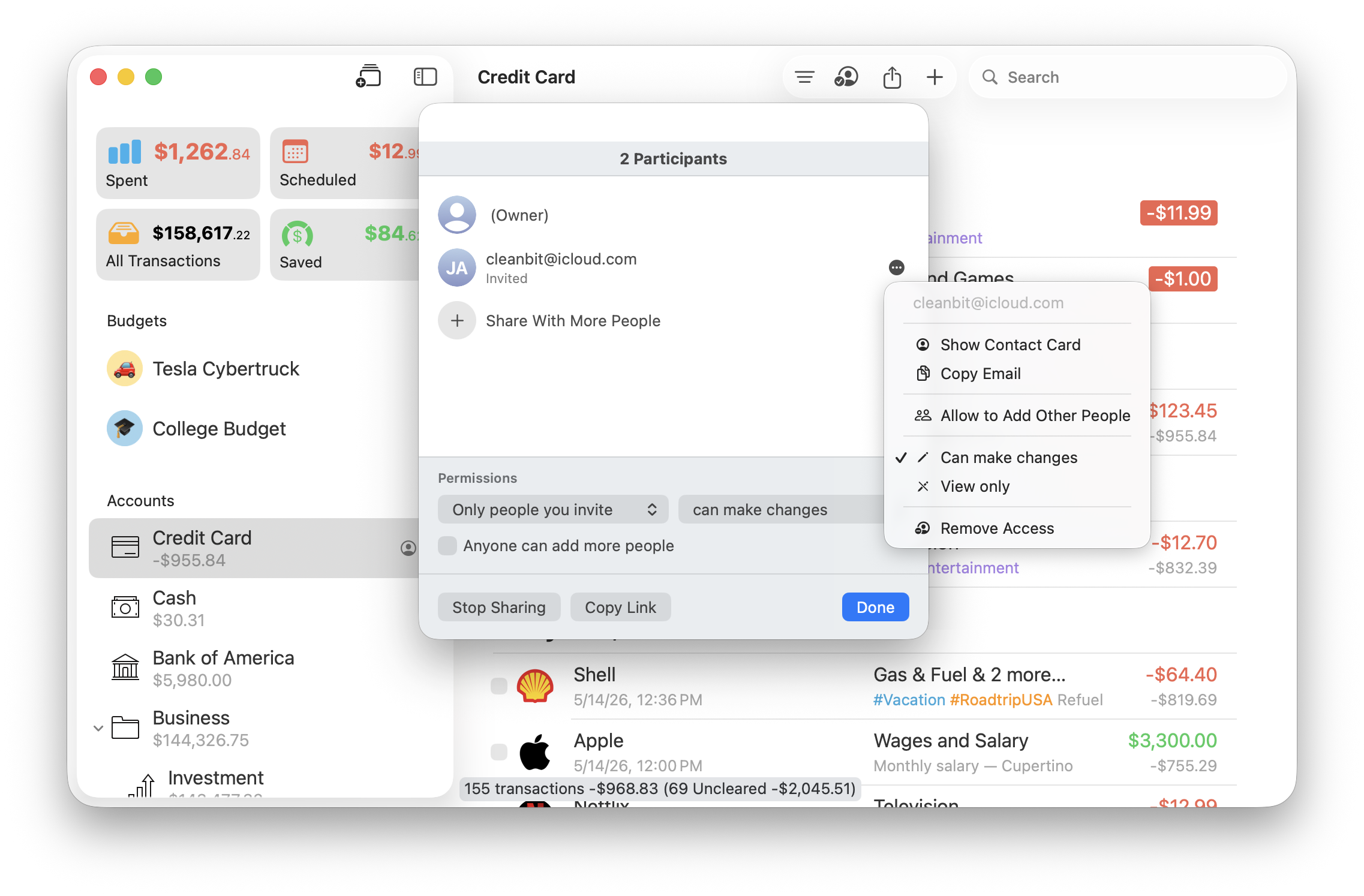Open the can make changes permission dropdown
The height and width of the screenshot is (896, 1364).
pyautogui.click(x=781, y=510)
